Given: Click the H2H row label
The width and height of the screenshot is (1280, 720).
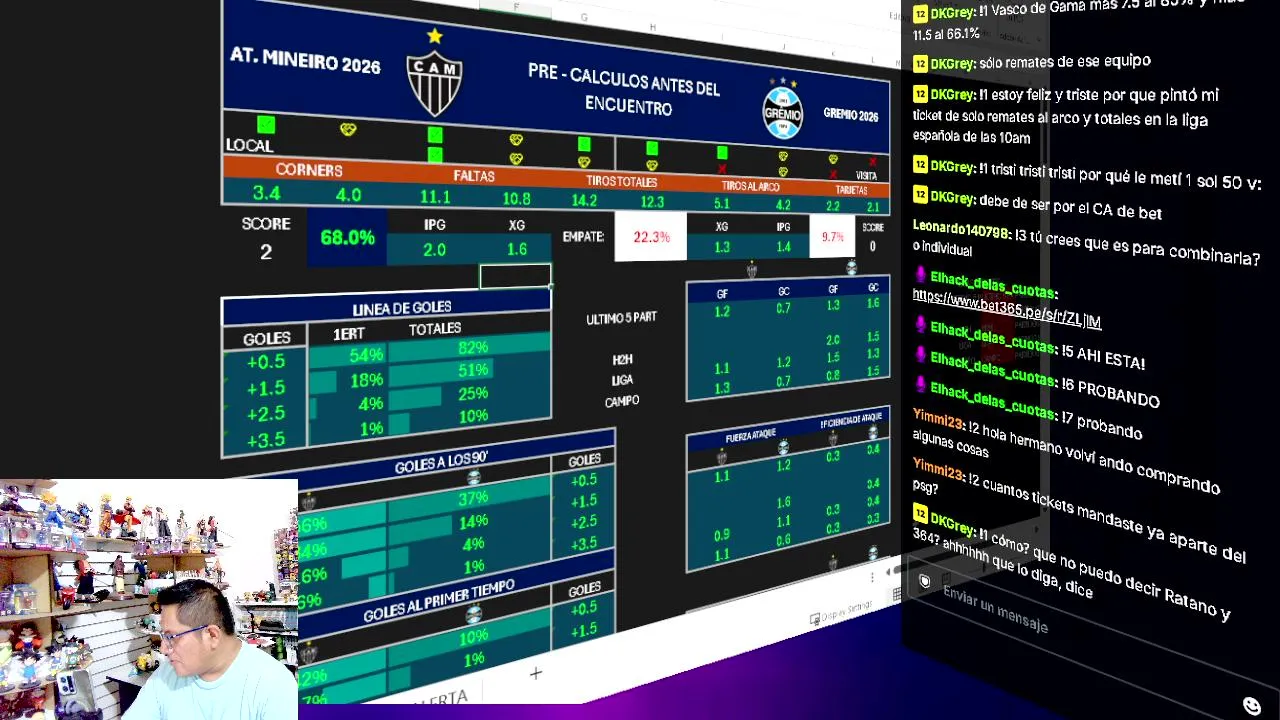Looking at the screenshot, I should pos(622,359).
